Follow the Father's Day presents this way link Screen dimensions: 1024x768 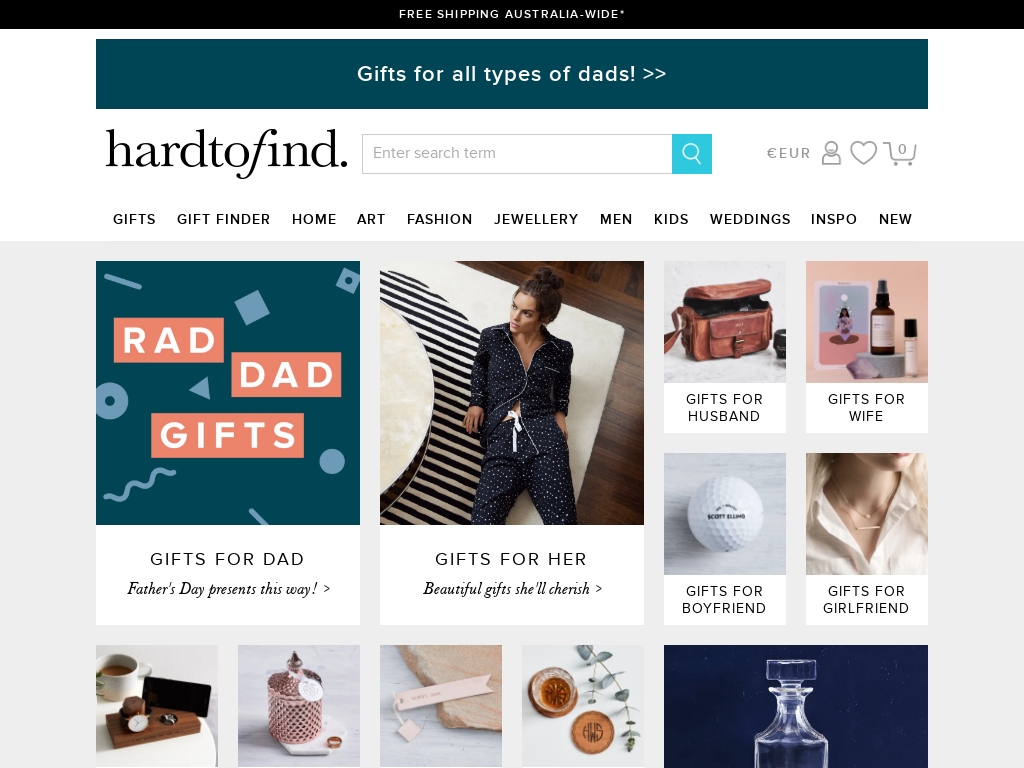[x=228, y=589]
